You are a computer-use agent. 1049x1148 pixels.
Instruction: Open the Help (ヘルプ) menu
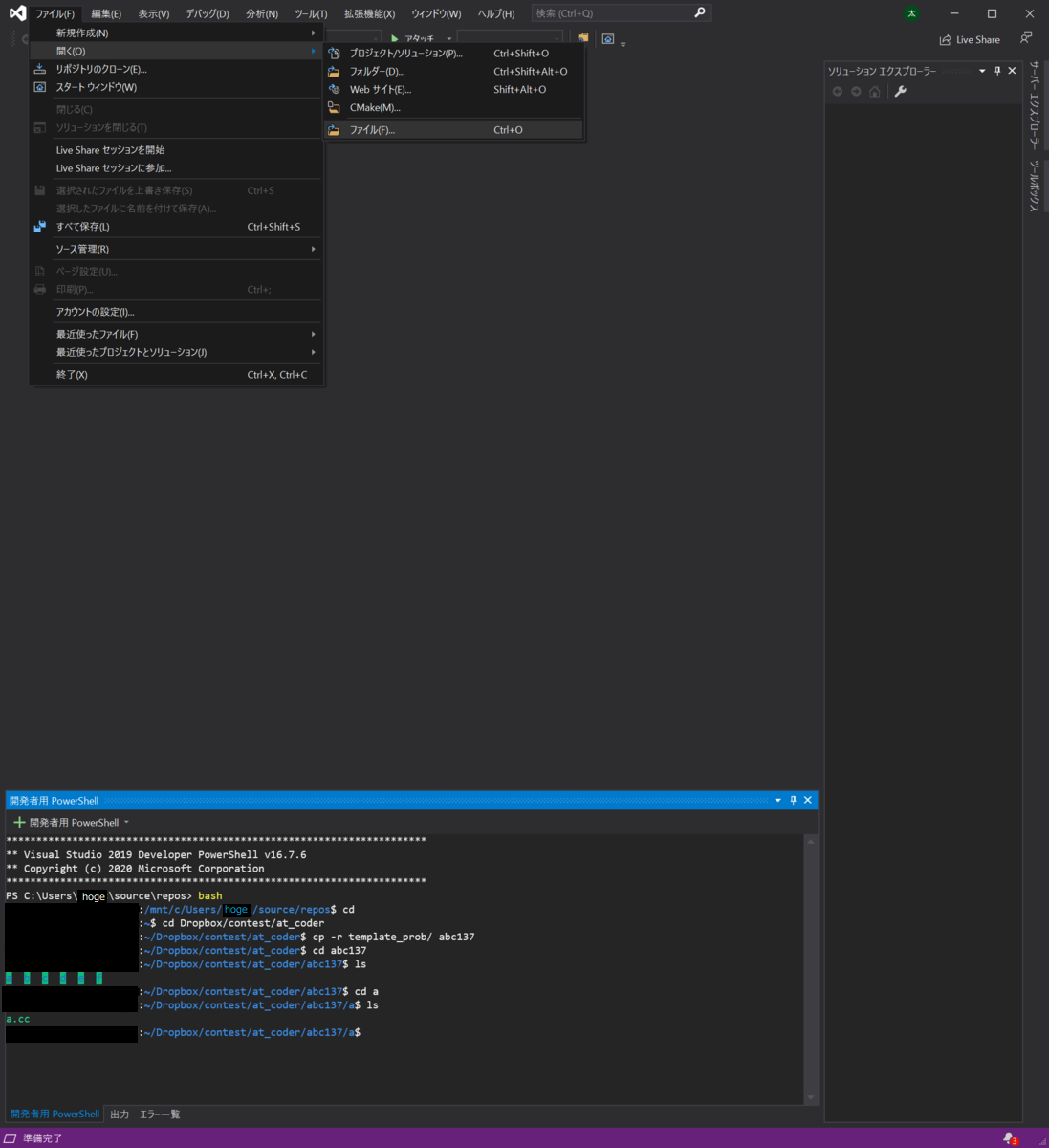[x=496, y=13]
